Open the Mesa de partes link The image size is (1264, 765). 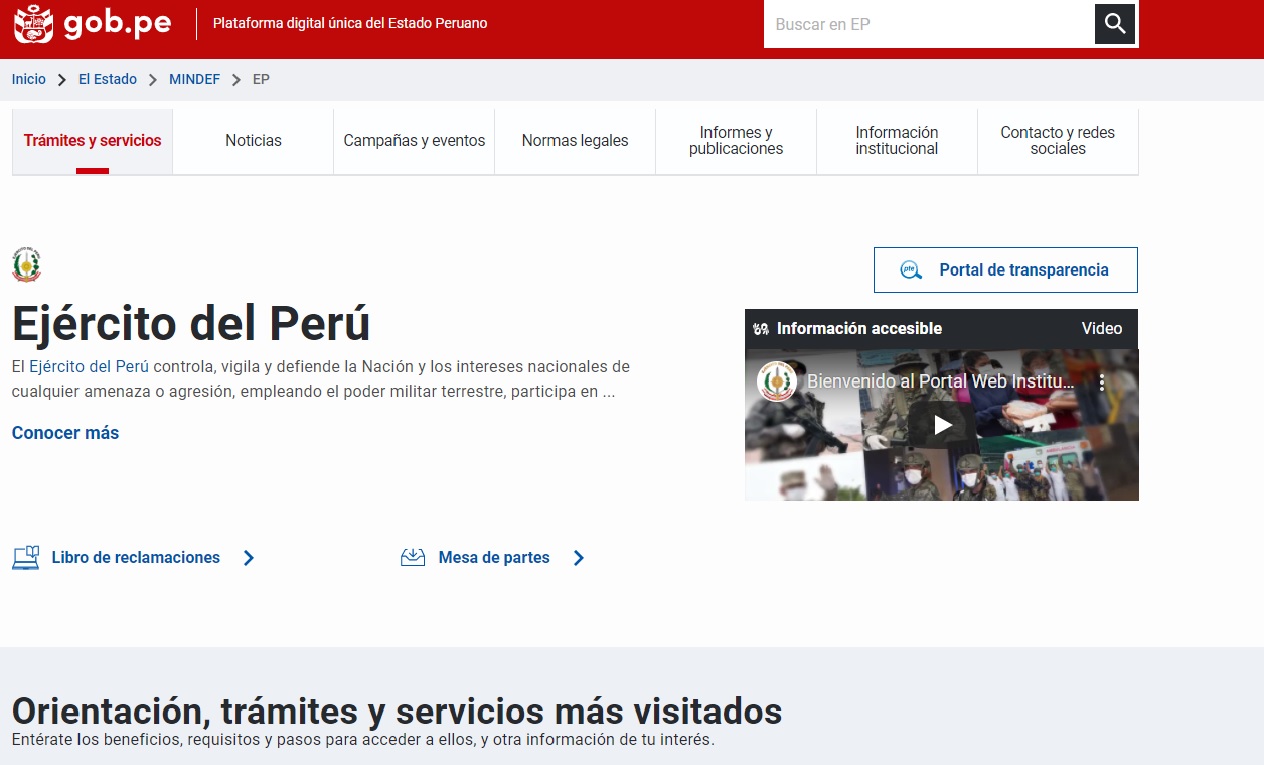[x=494, y=558]
